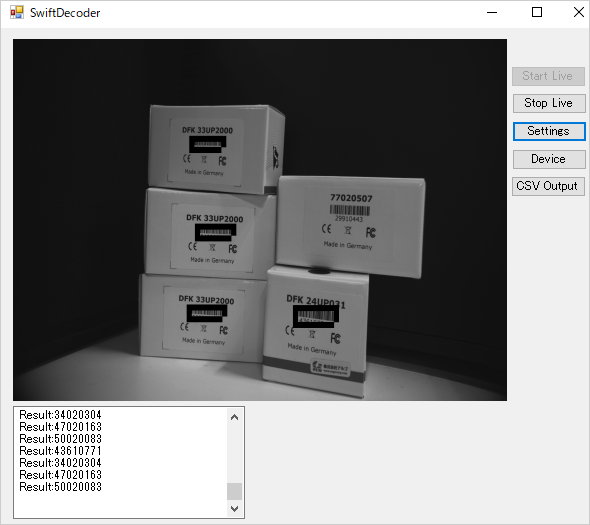Click the results list scroll down arrow
Screen dimensions: 590x525
click(x=234, y=509)
